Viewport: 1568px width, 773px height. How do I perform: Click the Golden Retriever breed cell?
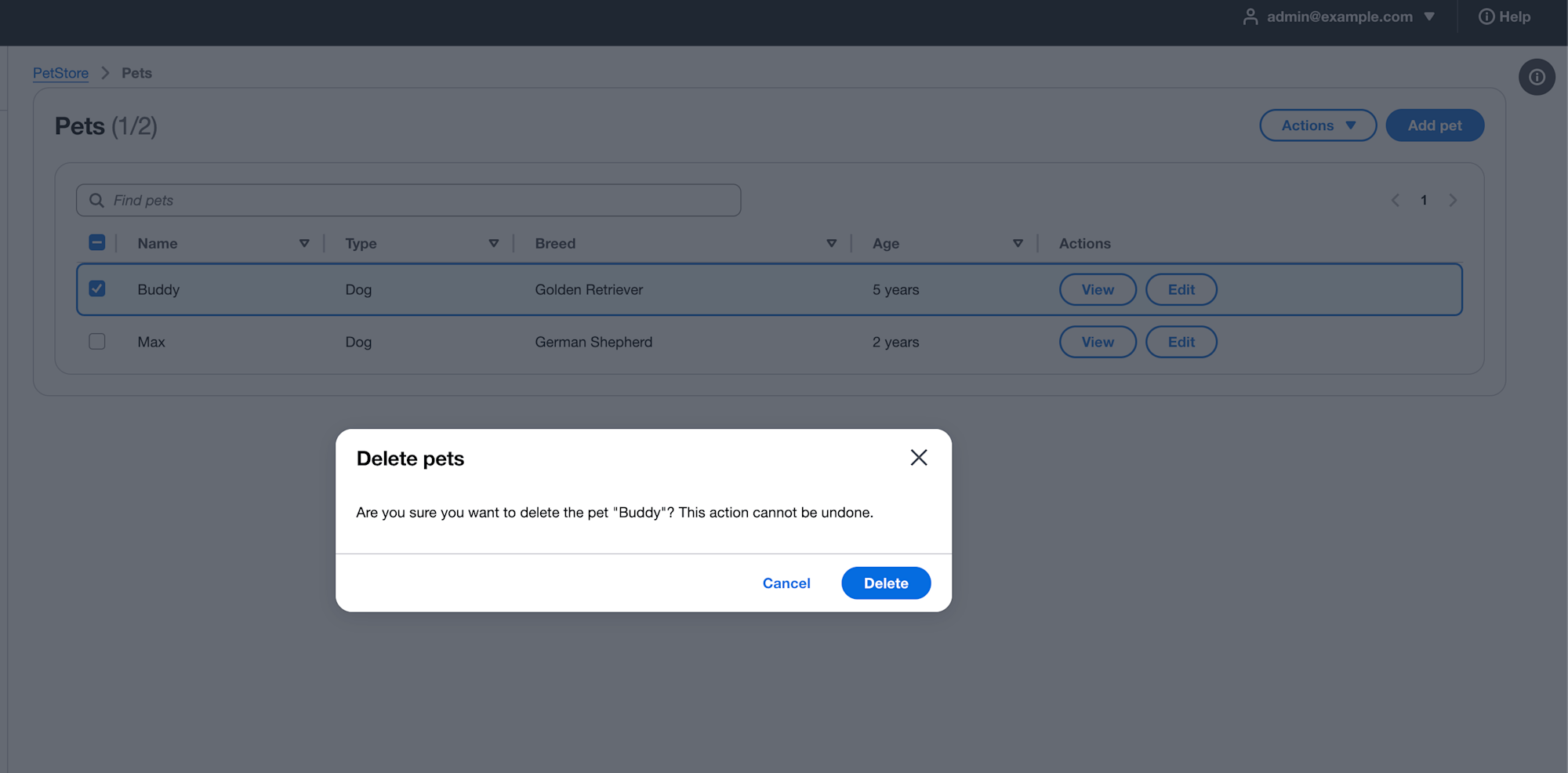point(589,289)
